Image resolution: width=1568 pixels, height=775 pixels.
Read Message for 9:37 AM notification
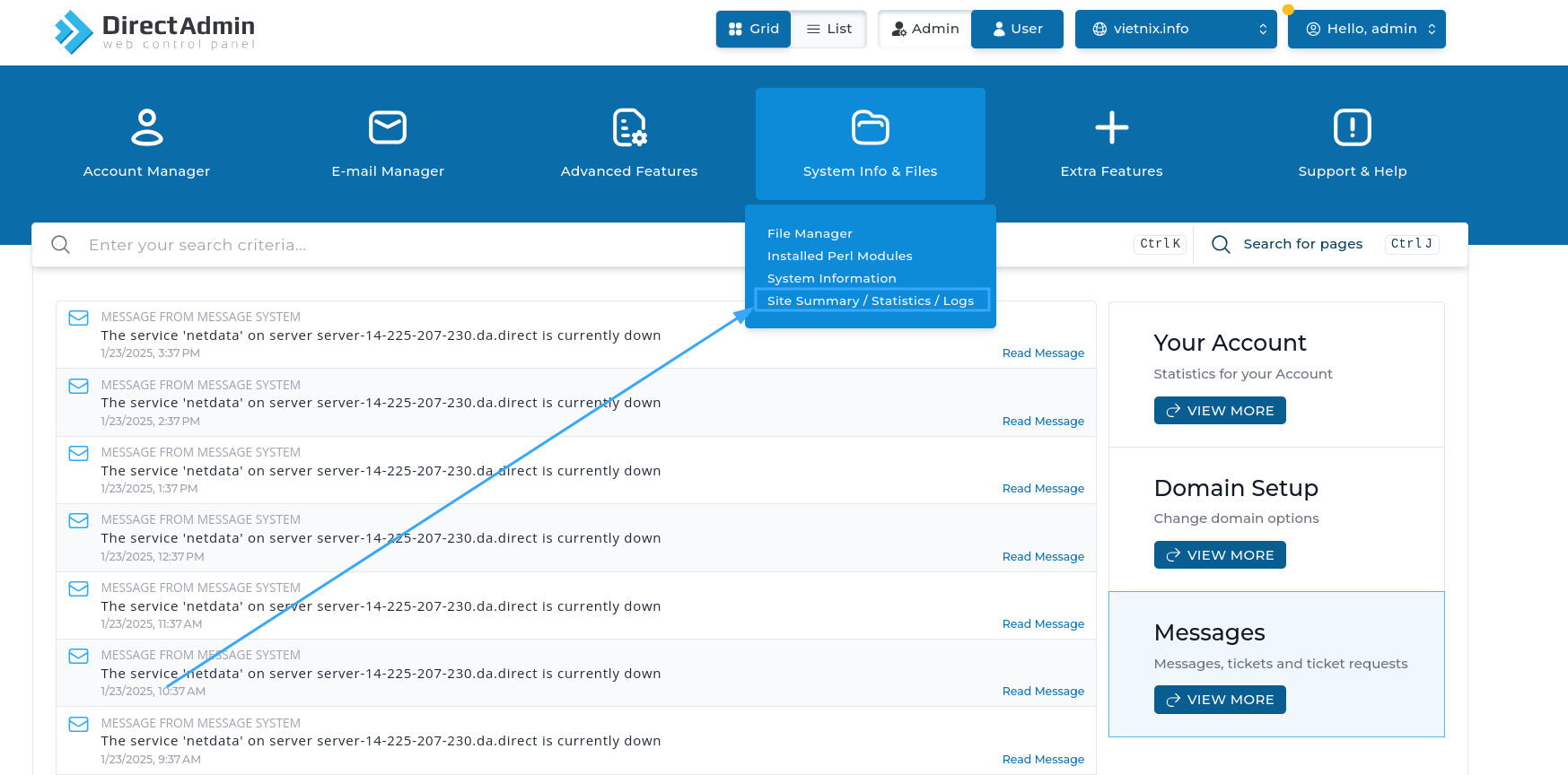[x=1043, y=760]
